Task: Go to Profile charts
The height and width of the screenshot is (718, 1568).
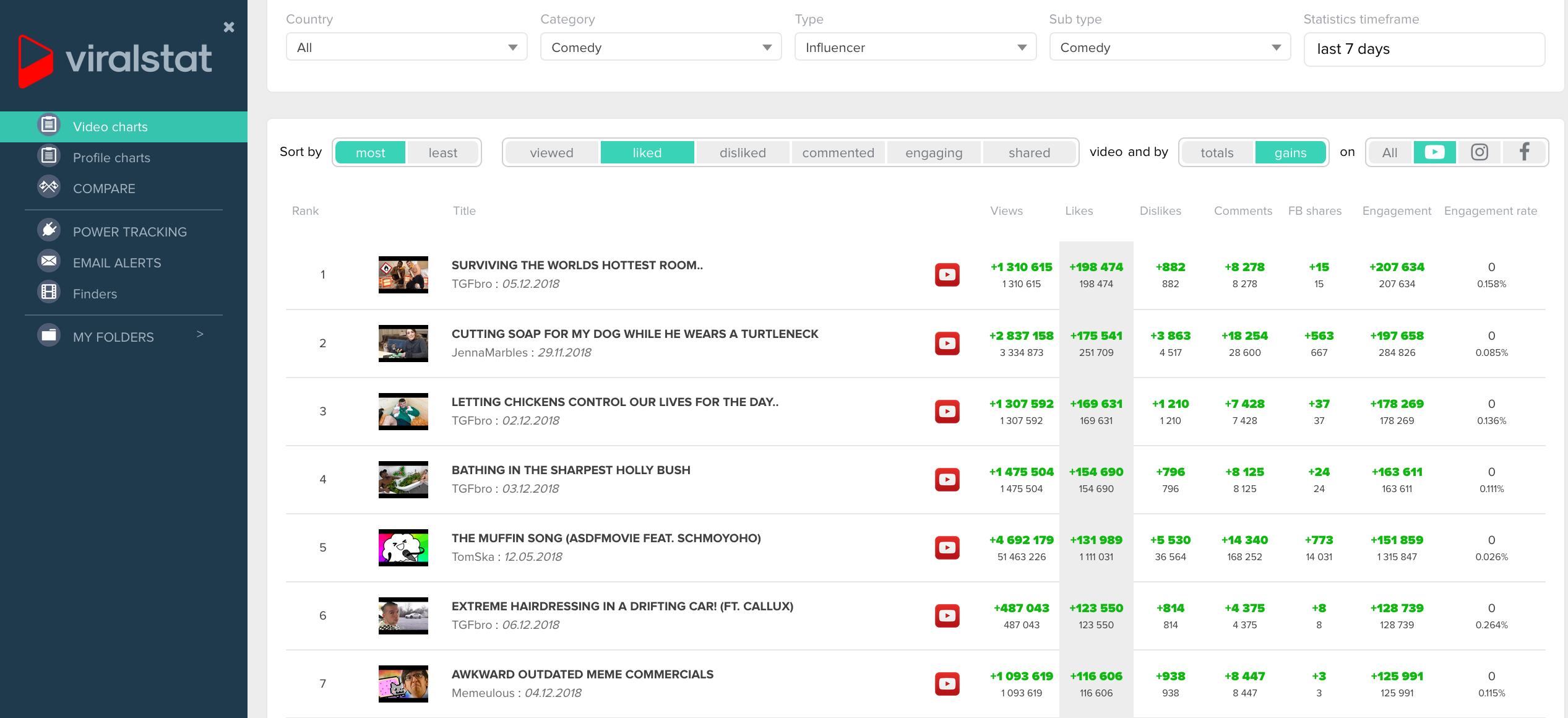Action: coord(111,158)
